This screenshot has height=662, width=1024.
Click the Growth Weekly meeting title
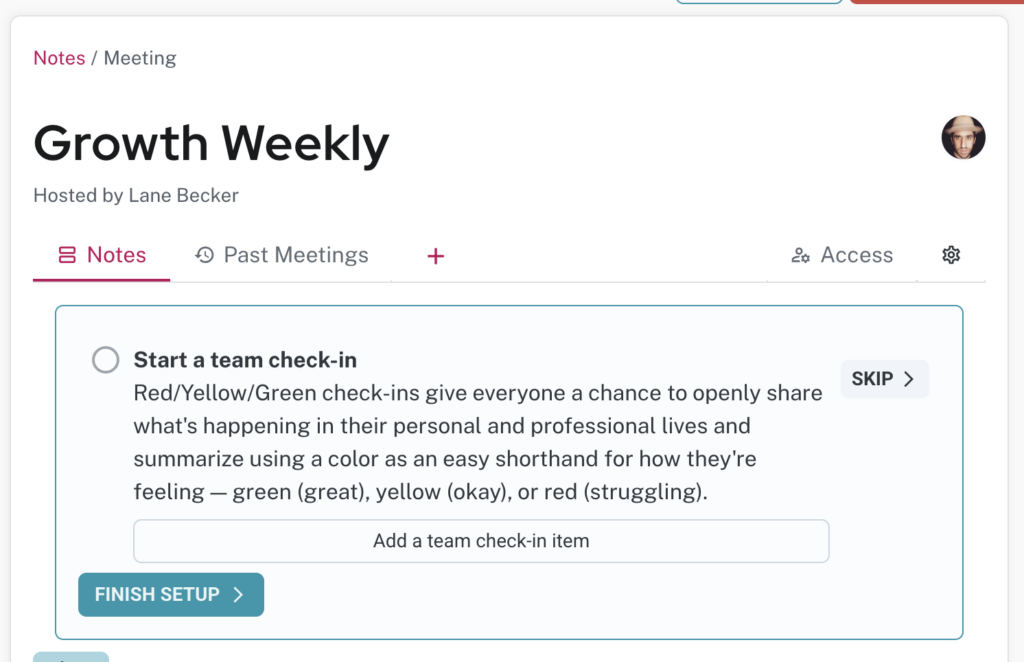coord(211,143)
